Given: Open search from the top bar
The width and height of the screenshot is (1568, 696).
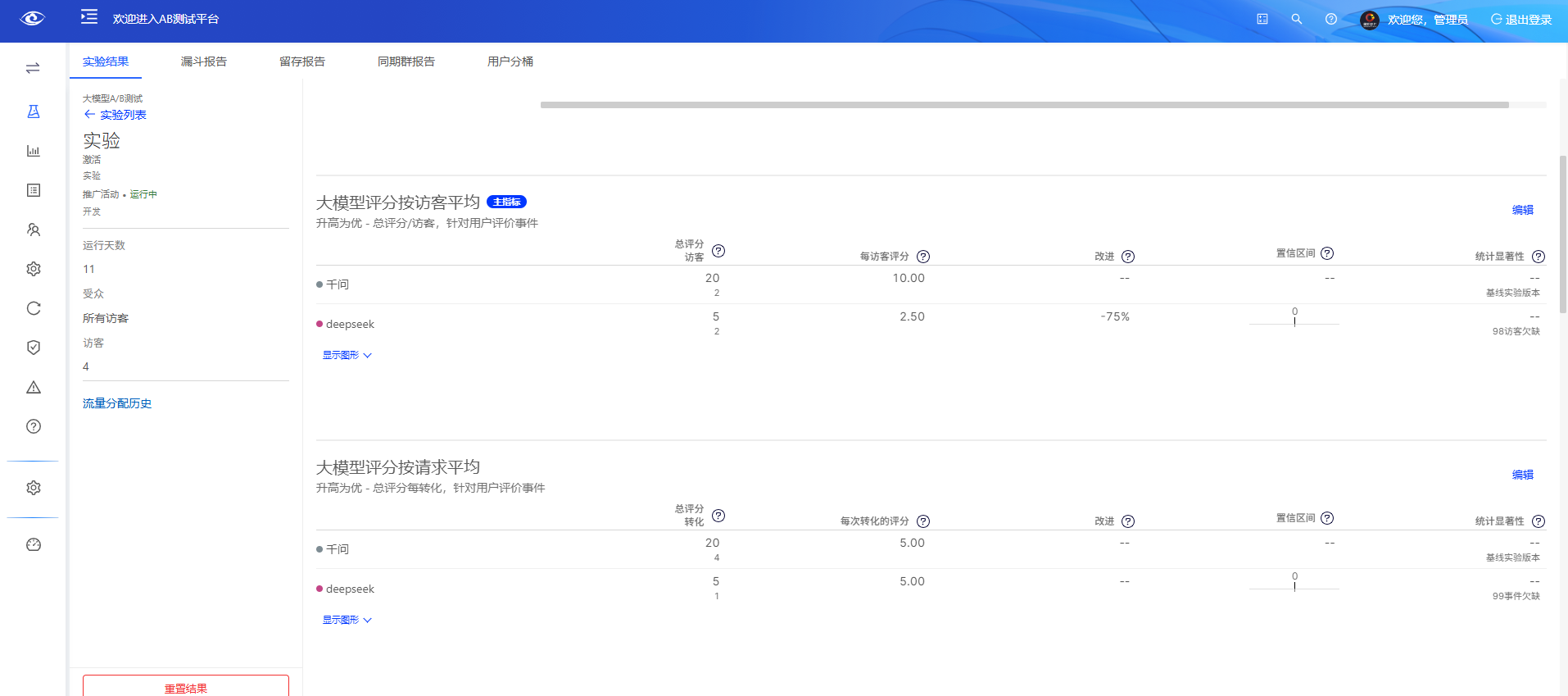Looking at the screenshot, I should (1297, 19).
